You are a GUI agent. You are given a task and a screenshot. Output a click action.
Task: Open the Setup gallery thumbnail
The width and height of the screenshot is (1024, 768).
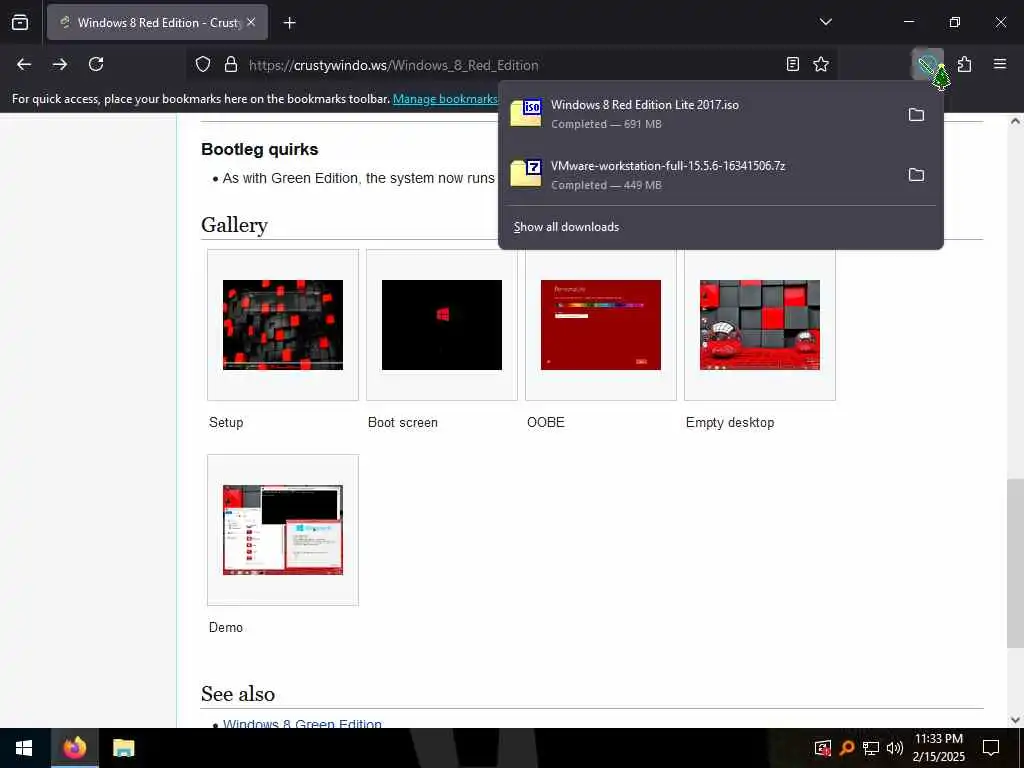point(283,325)
